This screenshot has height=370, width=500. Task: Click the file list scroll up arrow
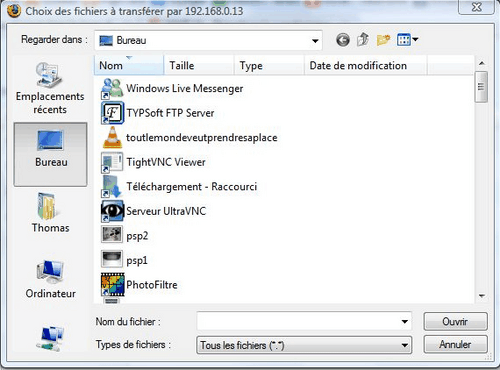point(481,63)
